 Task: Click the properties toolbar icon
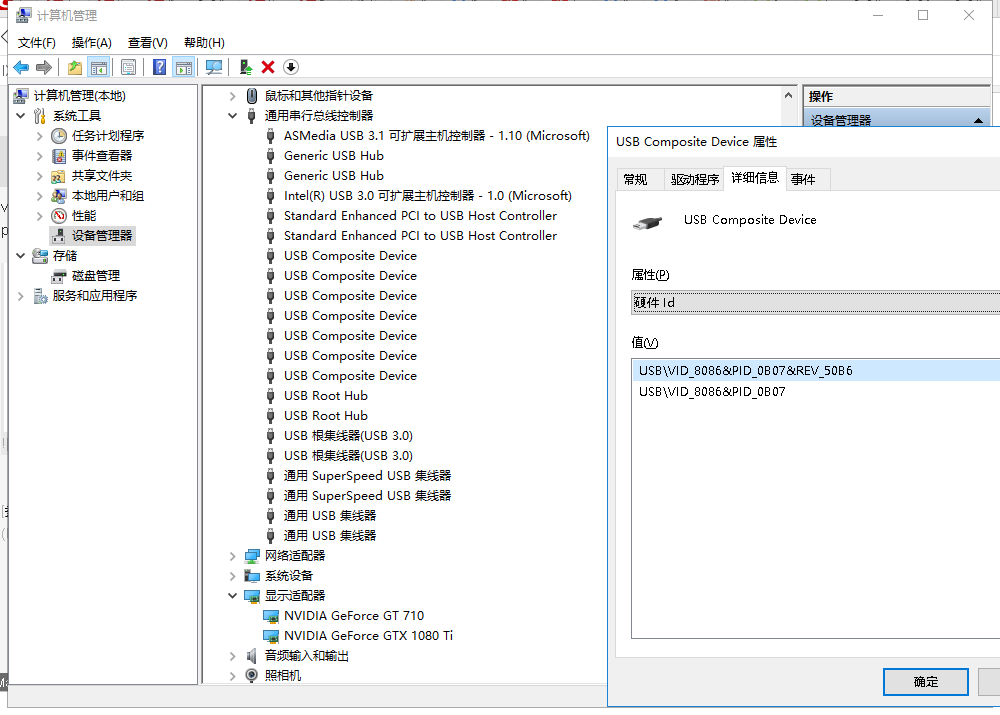click(x=128, y=67)
